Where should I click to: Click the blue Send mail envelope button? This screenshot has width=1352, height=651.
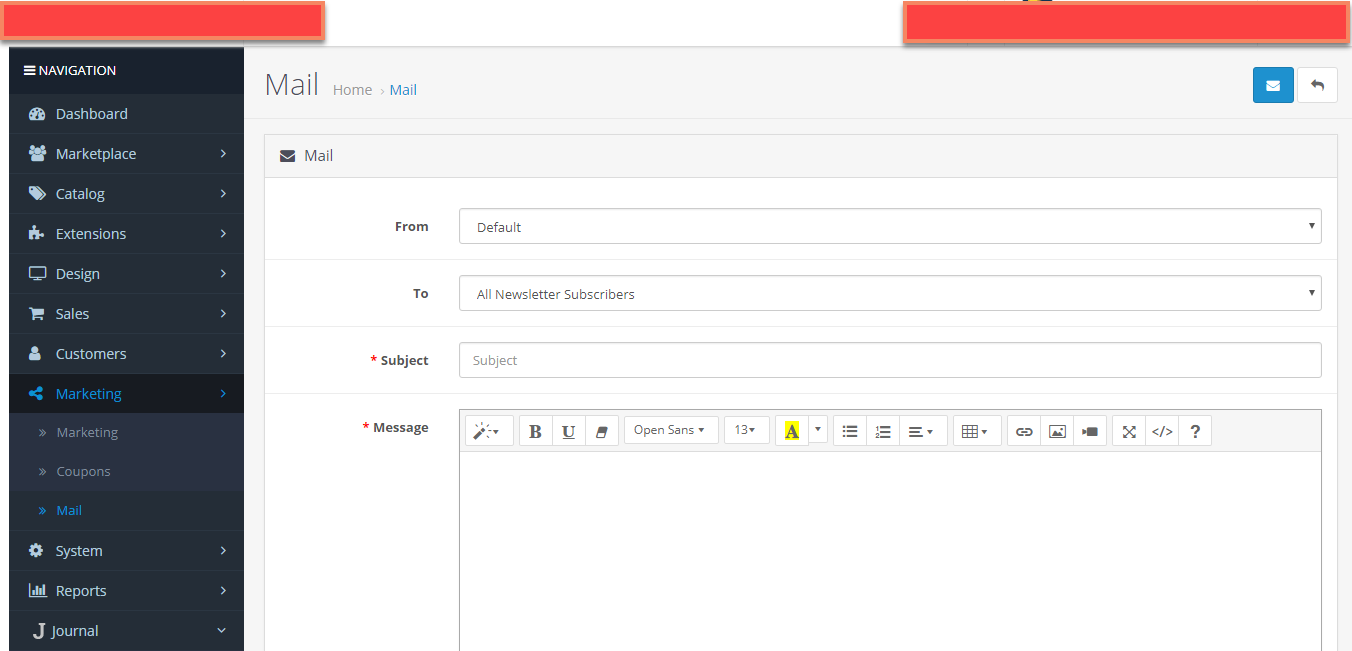(x=1273, y=85)
